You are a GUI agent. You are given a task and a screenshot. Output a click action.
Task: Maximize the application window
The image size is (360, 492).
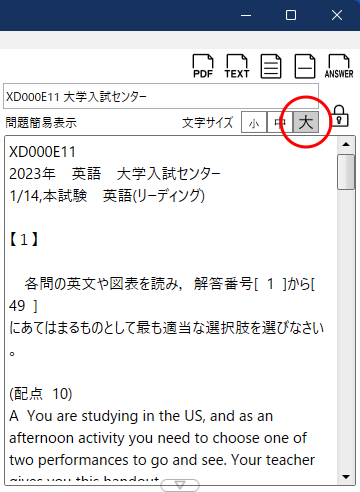[x=291, y=15]
